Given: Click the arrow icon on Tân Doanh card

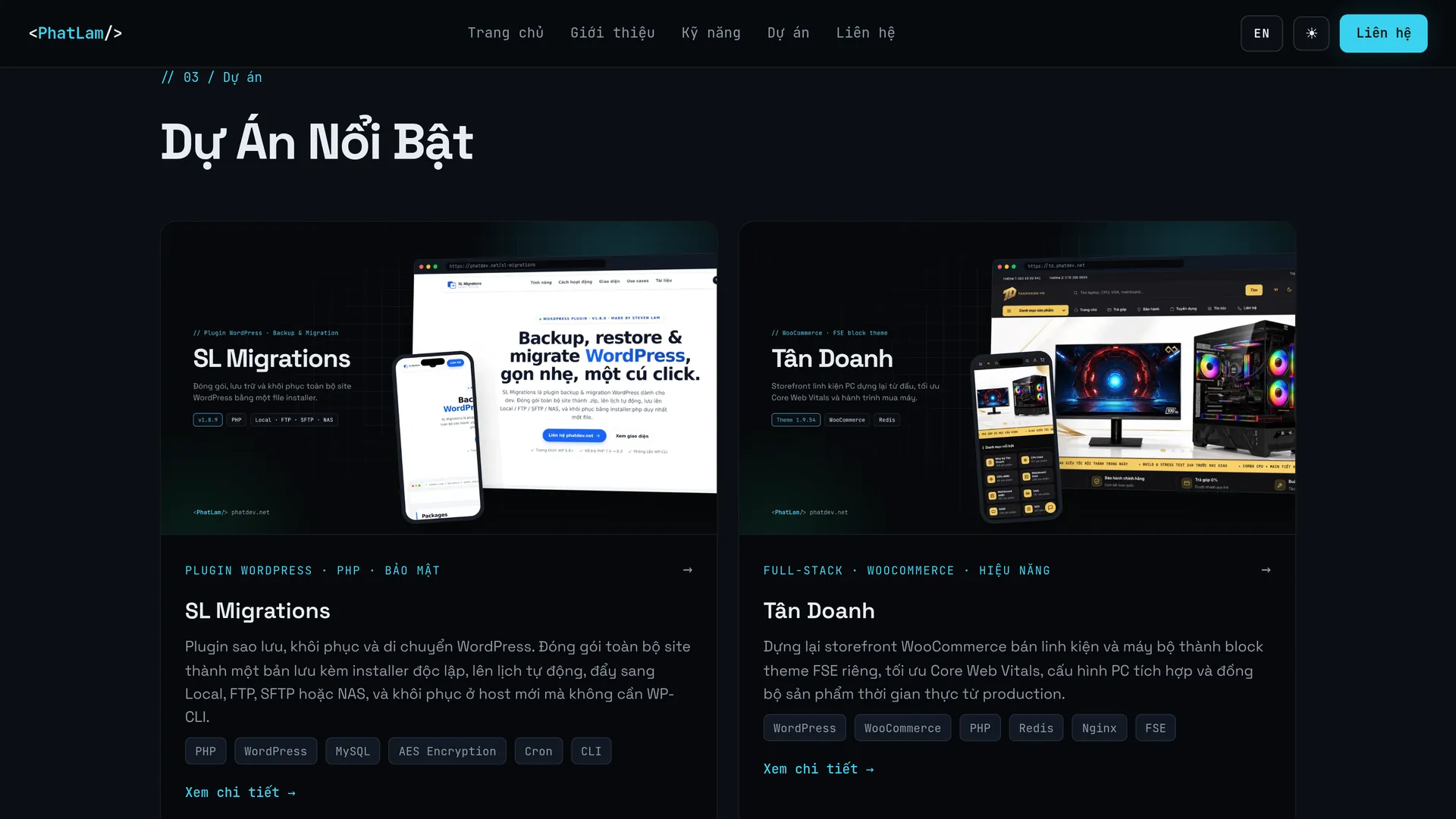Looking at the screenshot, I should (x=1266, y=570).
